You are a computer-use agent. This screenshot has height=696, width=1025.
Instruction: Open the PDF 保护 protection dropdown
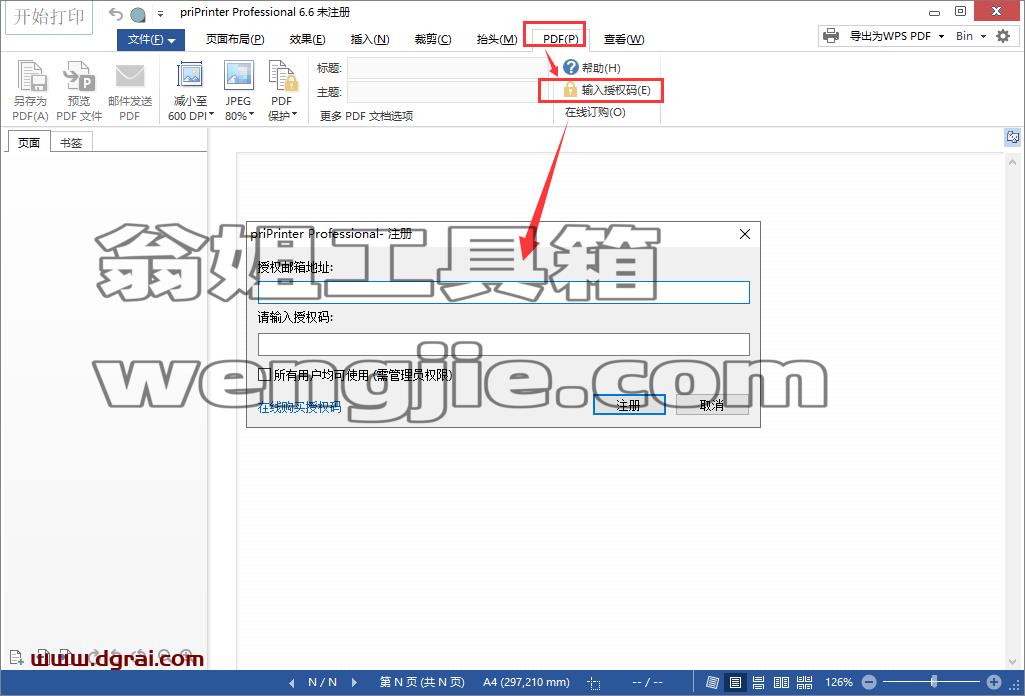pyautogui.click(x=282, y=90)
